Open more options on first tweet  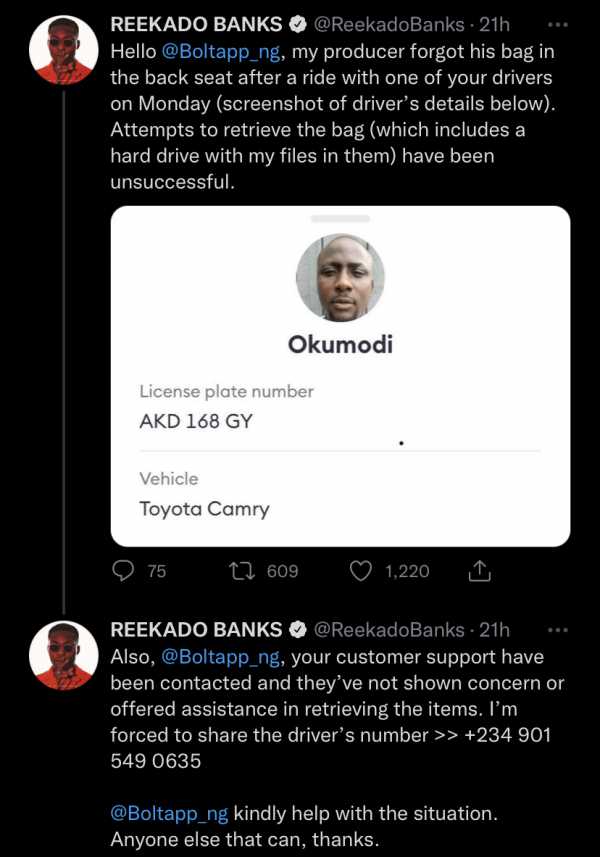[x=559, y=24]
